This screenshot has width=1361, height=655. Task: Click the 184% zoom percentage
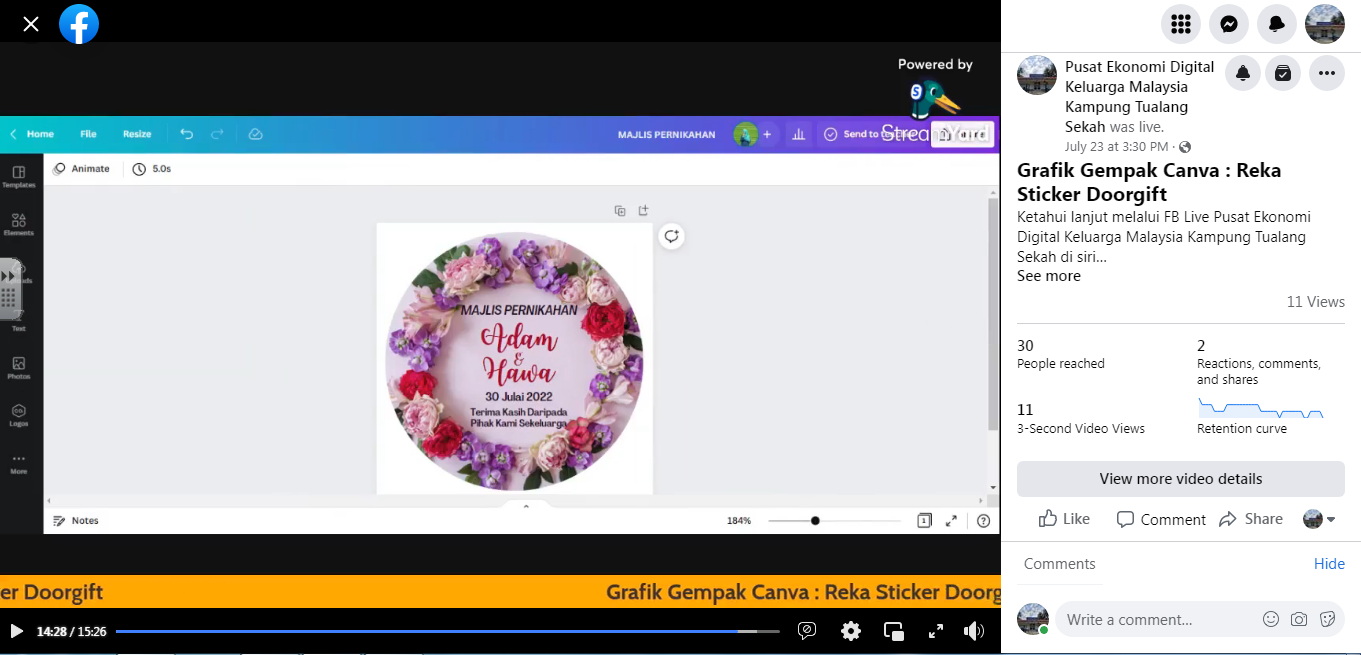739,521
